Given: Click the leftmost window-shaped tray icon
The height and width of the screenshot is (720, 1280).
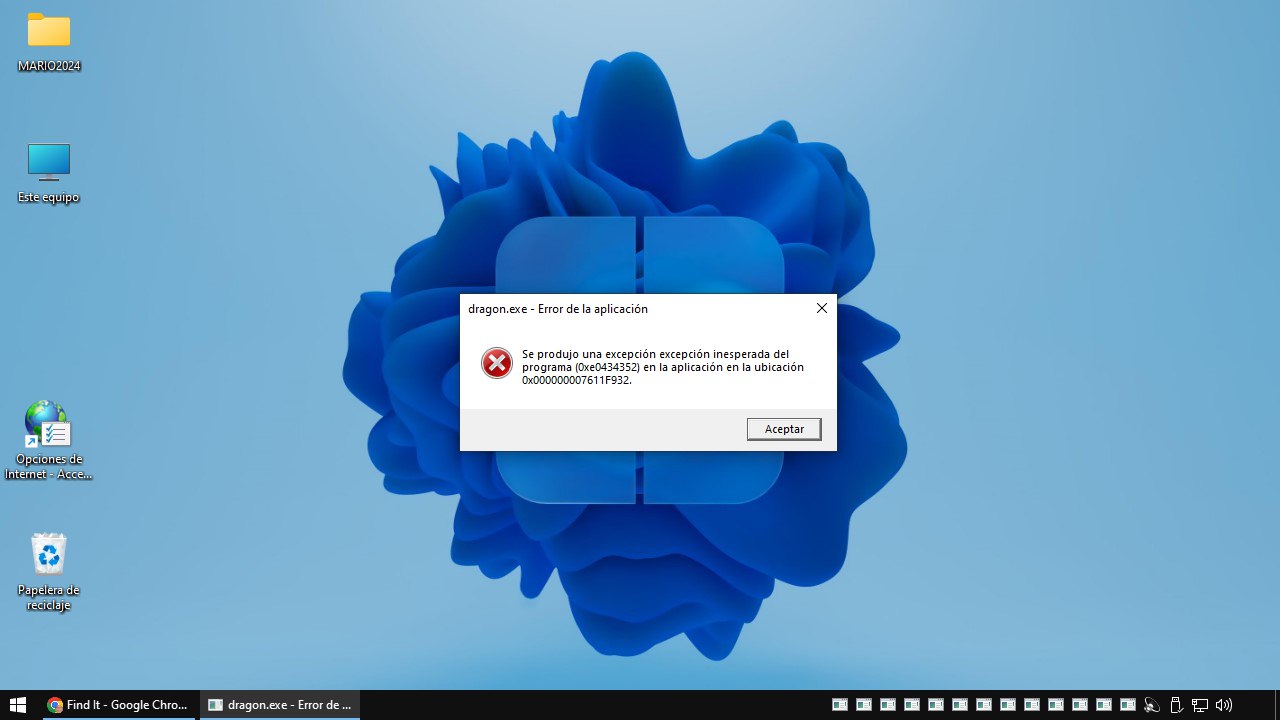Looking at the screenshot, I should [840, 705].
